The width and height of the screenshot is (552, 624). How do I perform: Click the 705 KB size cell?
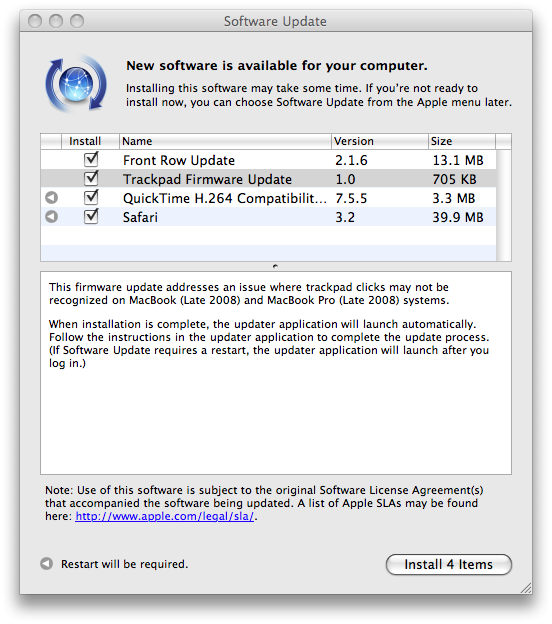pos(454,179)
